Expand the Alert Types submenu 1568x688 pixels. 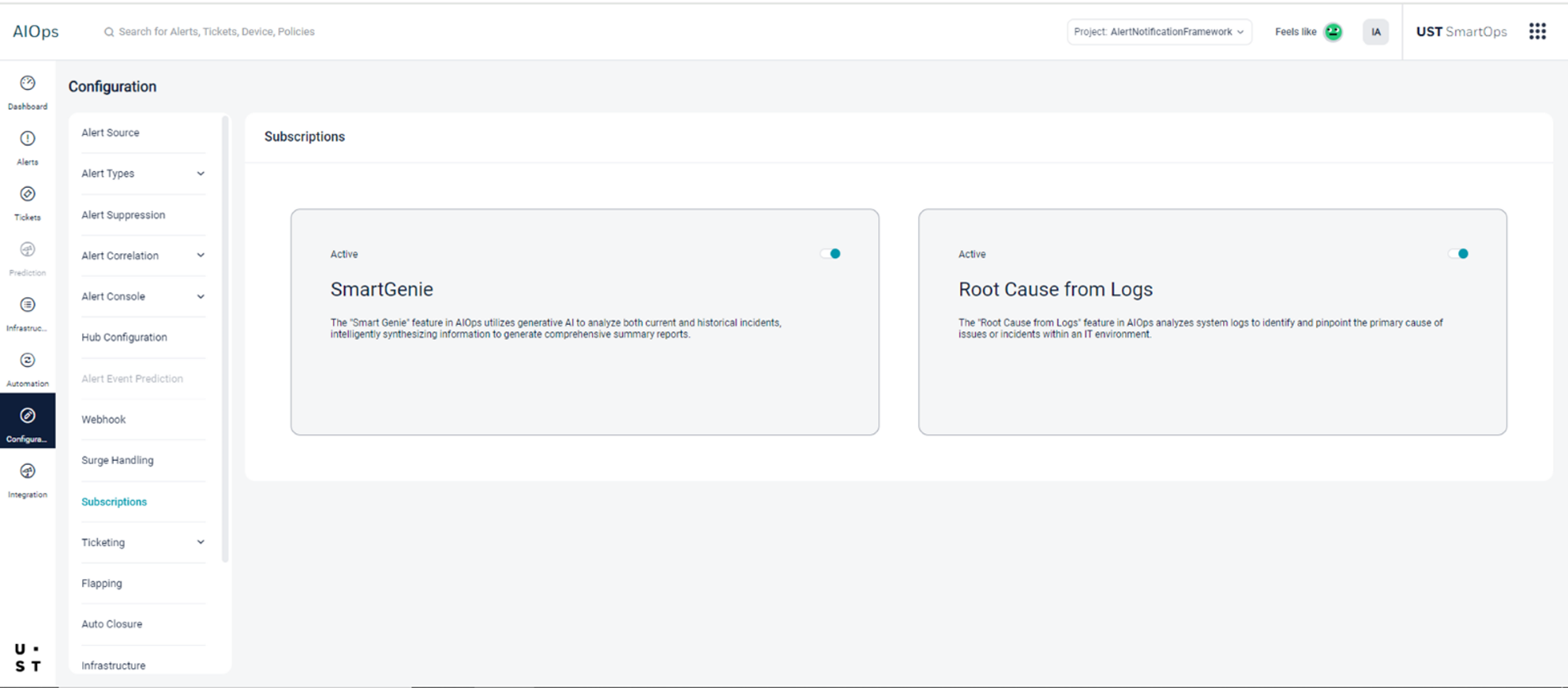pyautogui.click(x=201, y=174)
